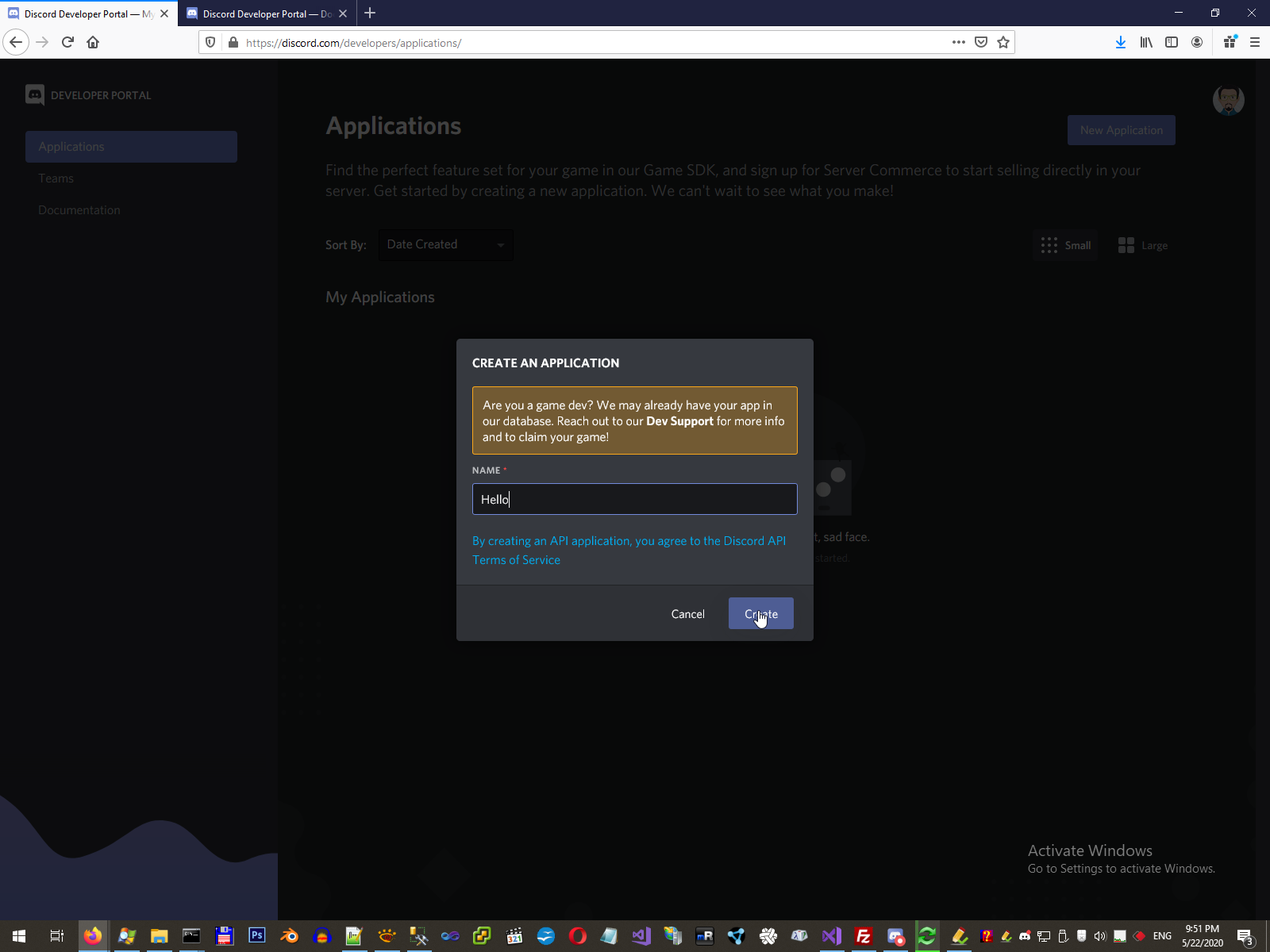Open page actions three-dot menu
The height and width of the screenshot is (952, 1270).
tap(959, 42)
